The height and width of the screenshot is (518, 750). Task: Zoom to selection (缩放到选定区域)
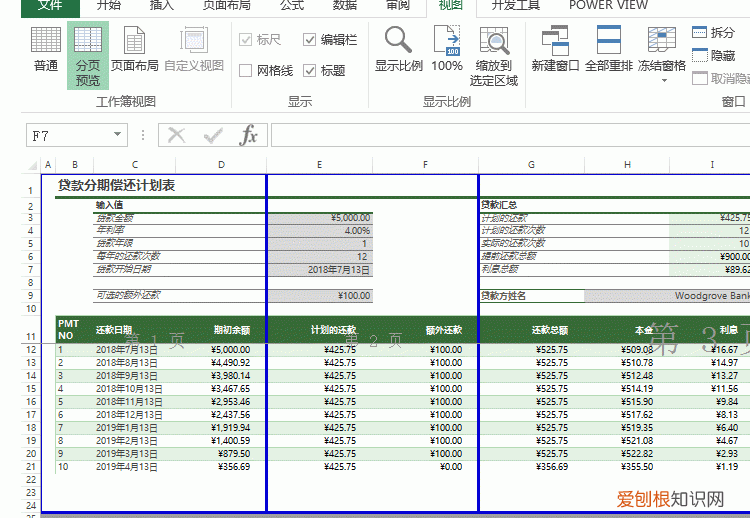[494, 55]
